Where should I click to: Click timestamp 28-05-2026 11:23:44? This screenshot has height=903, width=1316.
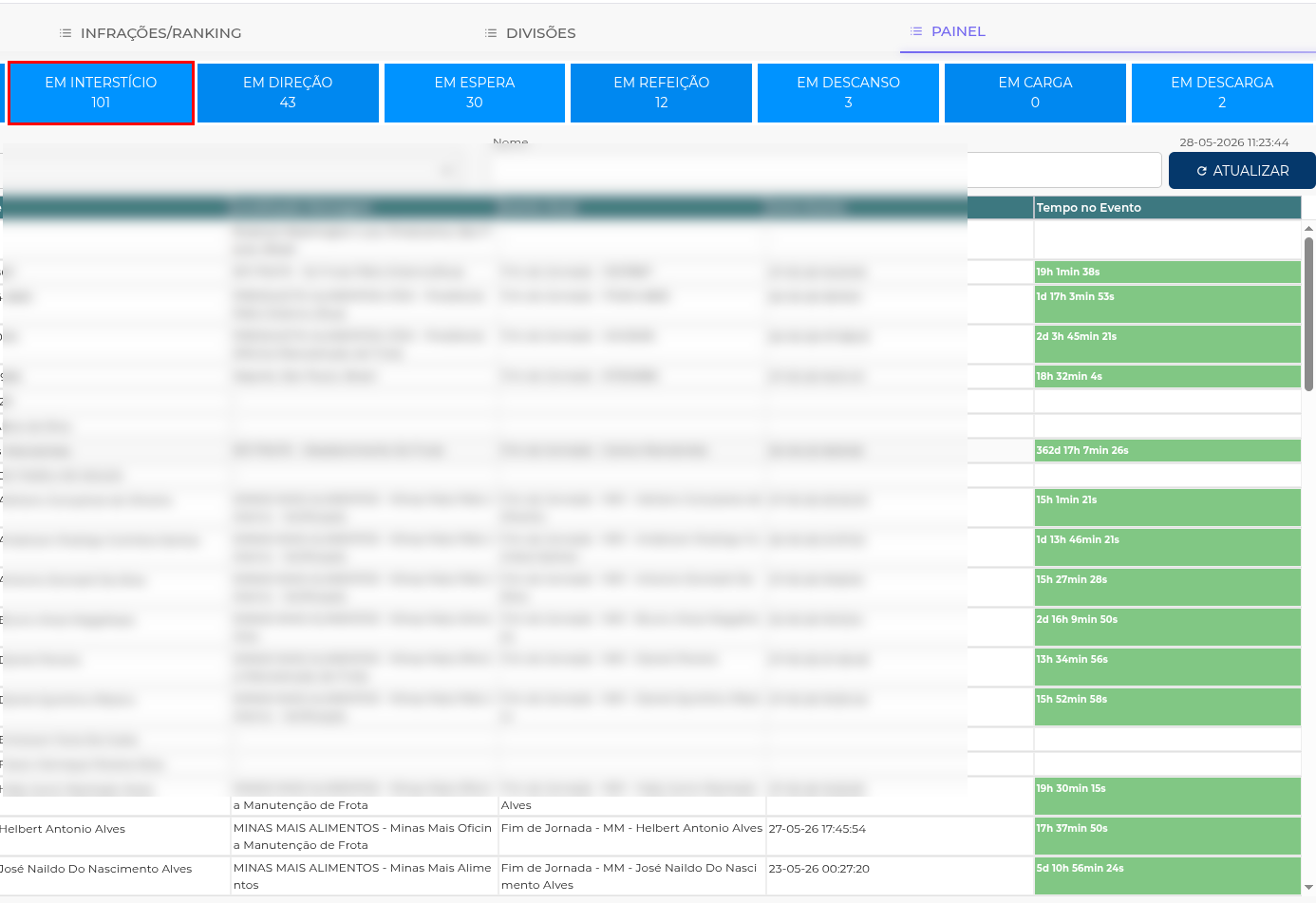tap(1233, 142)
